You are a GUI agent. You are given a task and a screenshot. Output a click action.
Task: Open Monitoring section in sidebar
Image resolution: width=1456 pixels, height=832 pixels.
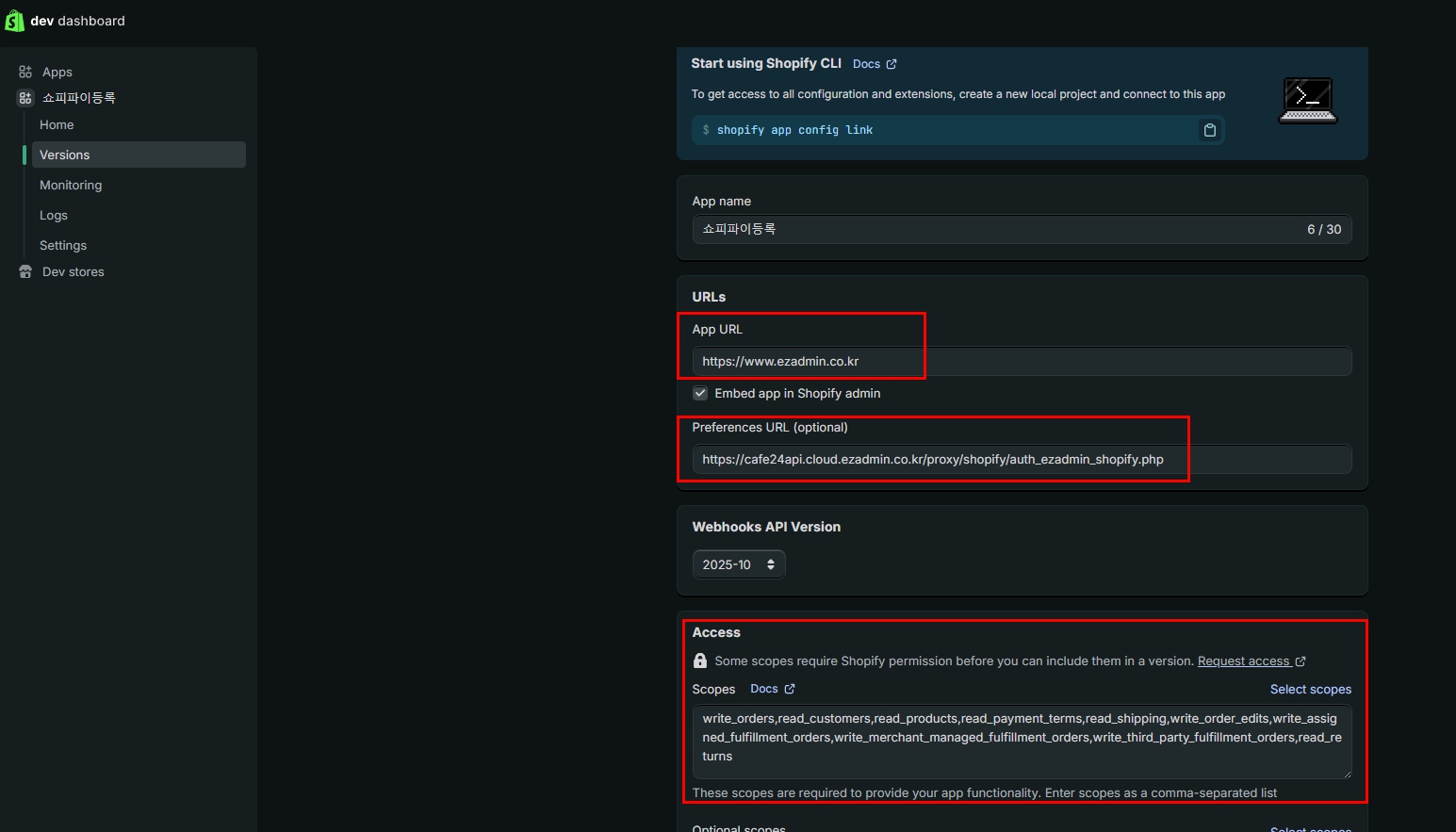point(71,185)
